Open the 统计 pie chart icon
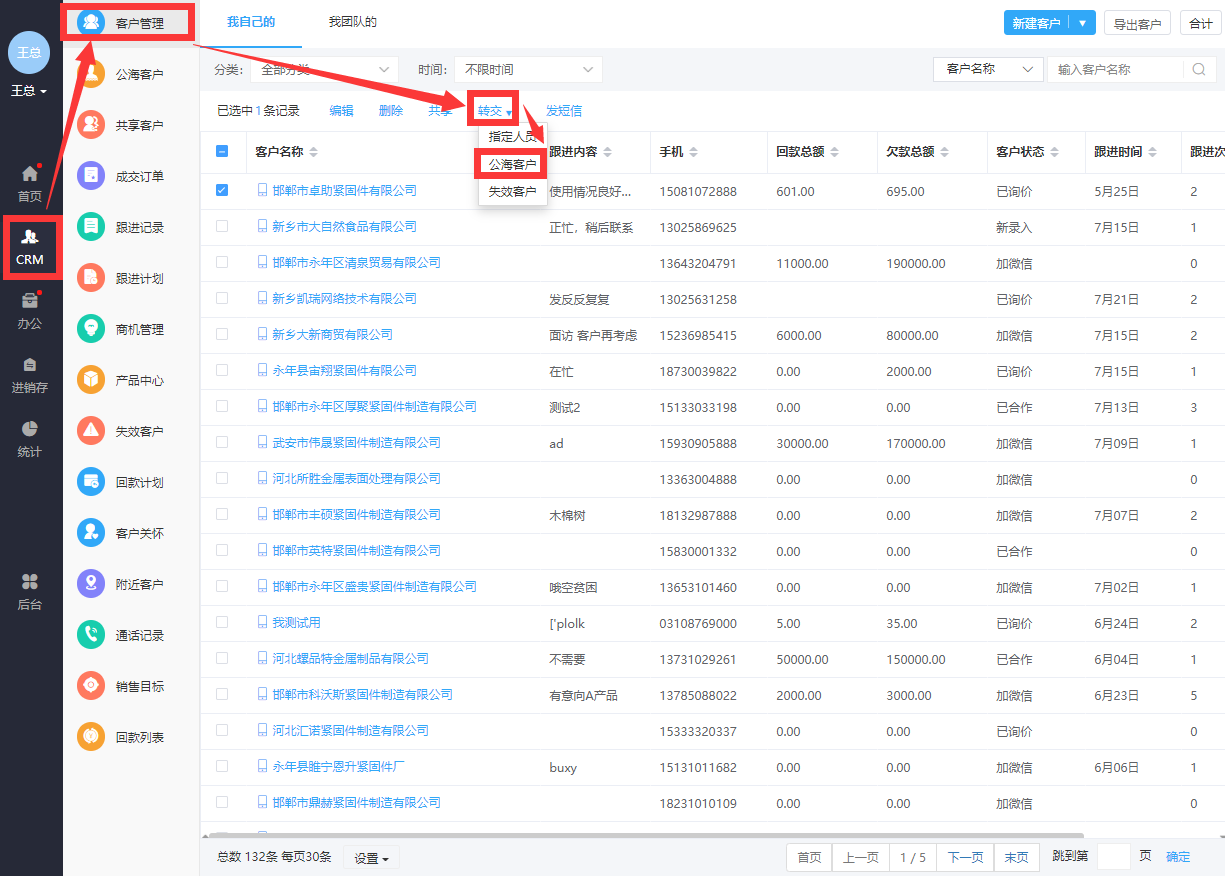This screenshot has width=1225, height=876. coord(30,429)
